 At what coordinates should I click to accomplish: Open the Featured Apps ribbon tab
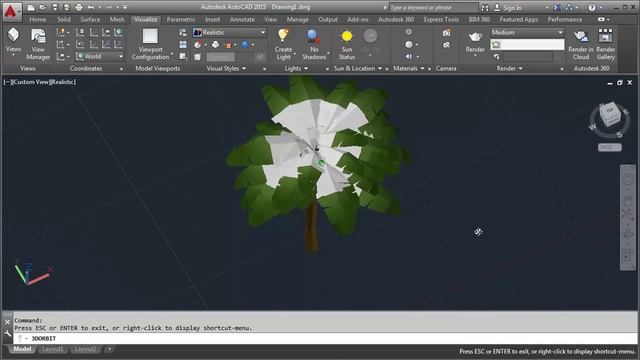(518, 19)
